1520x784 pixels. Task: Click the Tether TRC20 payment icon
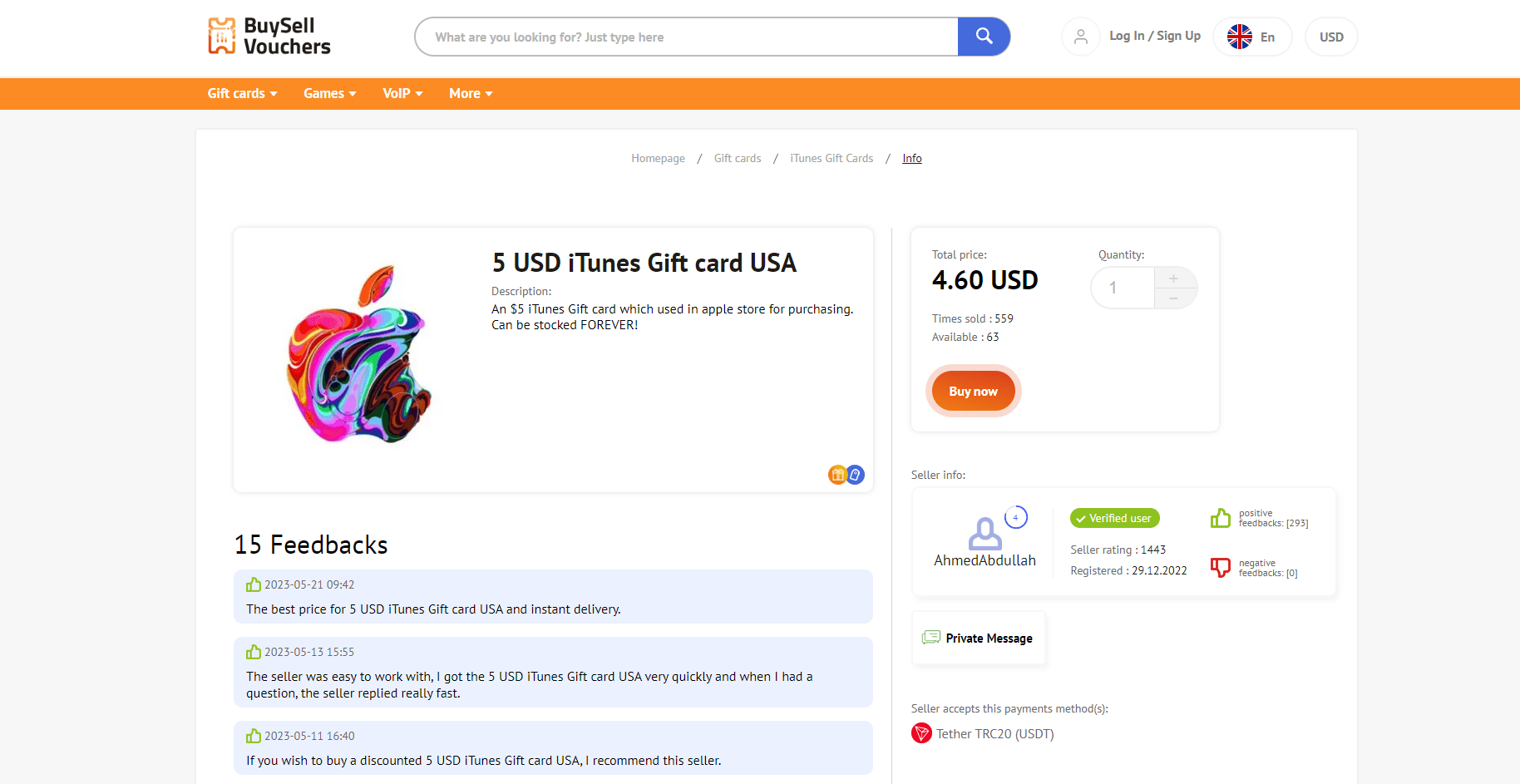coord(921,733)
